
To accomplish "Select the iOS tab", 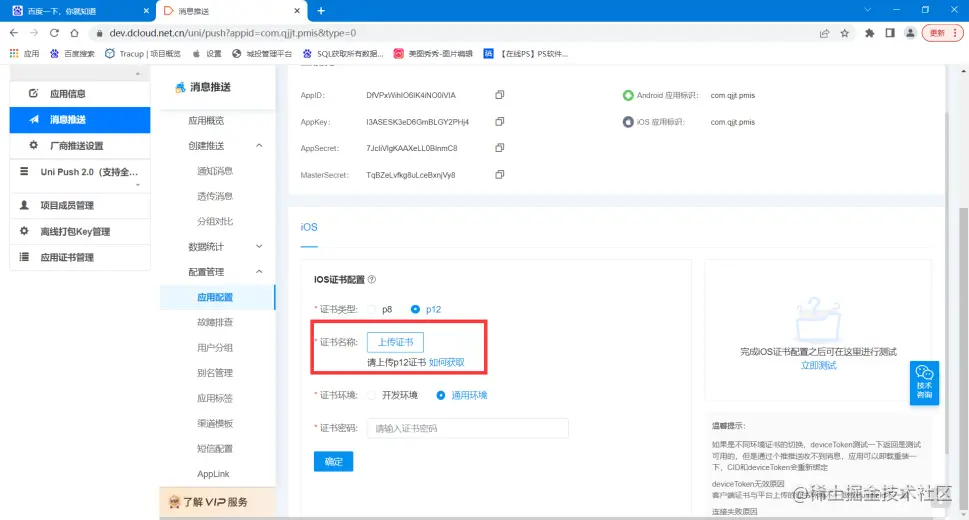I will pyautogui.click(x=309, y=227).
